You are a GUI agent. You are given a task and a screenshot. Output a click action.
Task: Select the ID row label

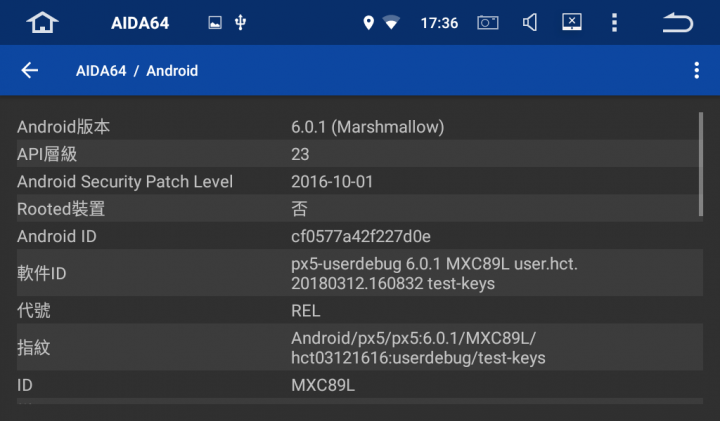coord(25,385)
